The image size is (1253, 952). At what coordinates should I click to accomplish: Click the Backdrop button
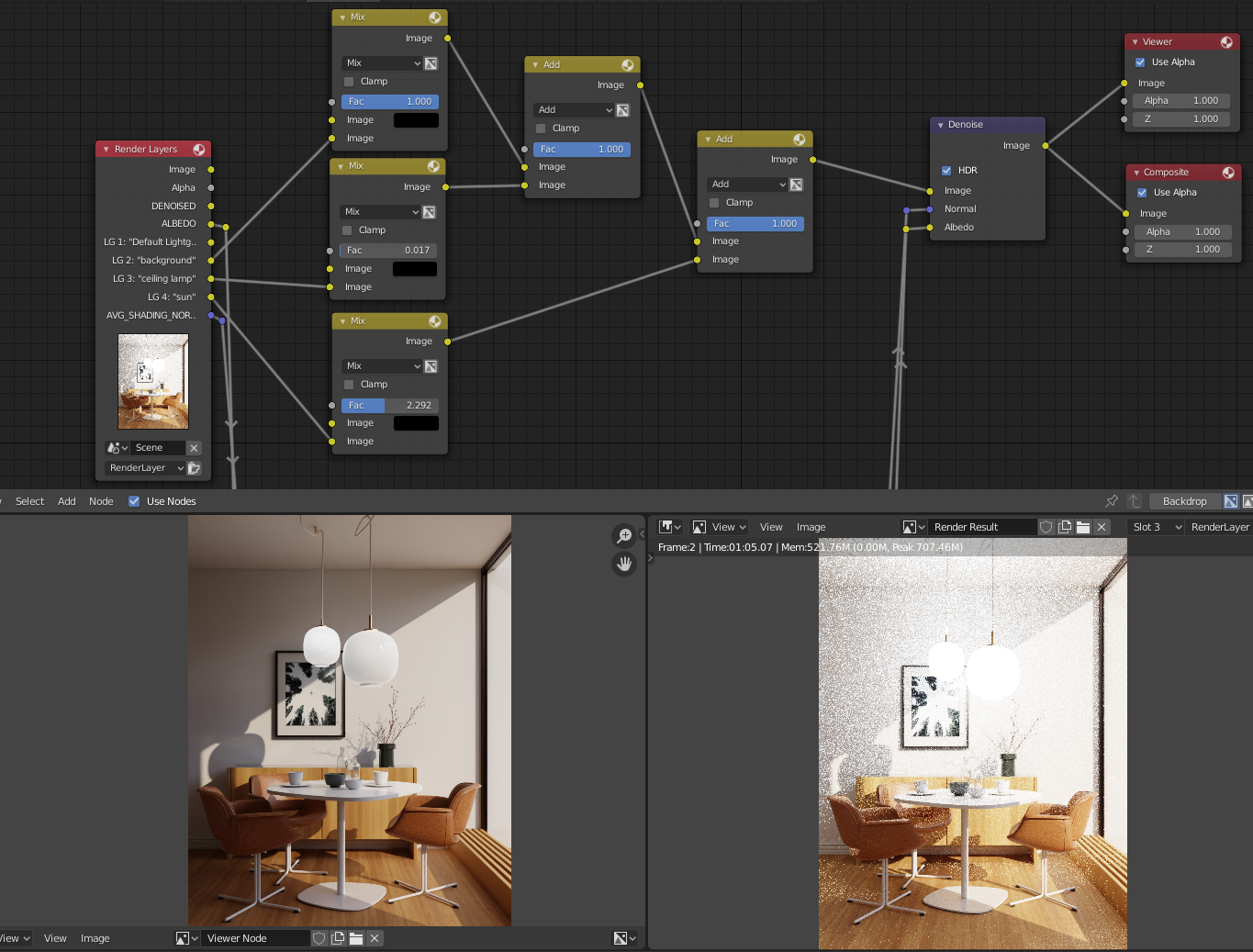coord(1184,501)
